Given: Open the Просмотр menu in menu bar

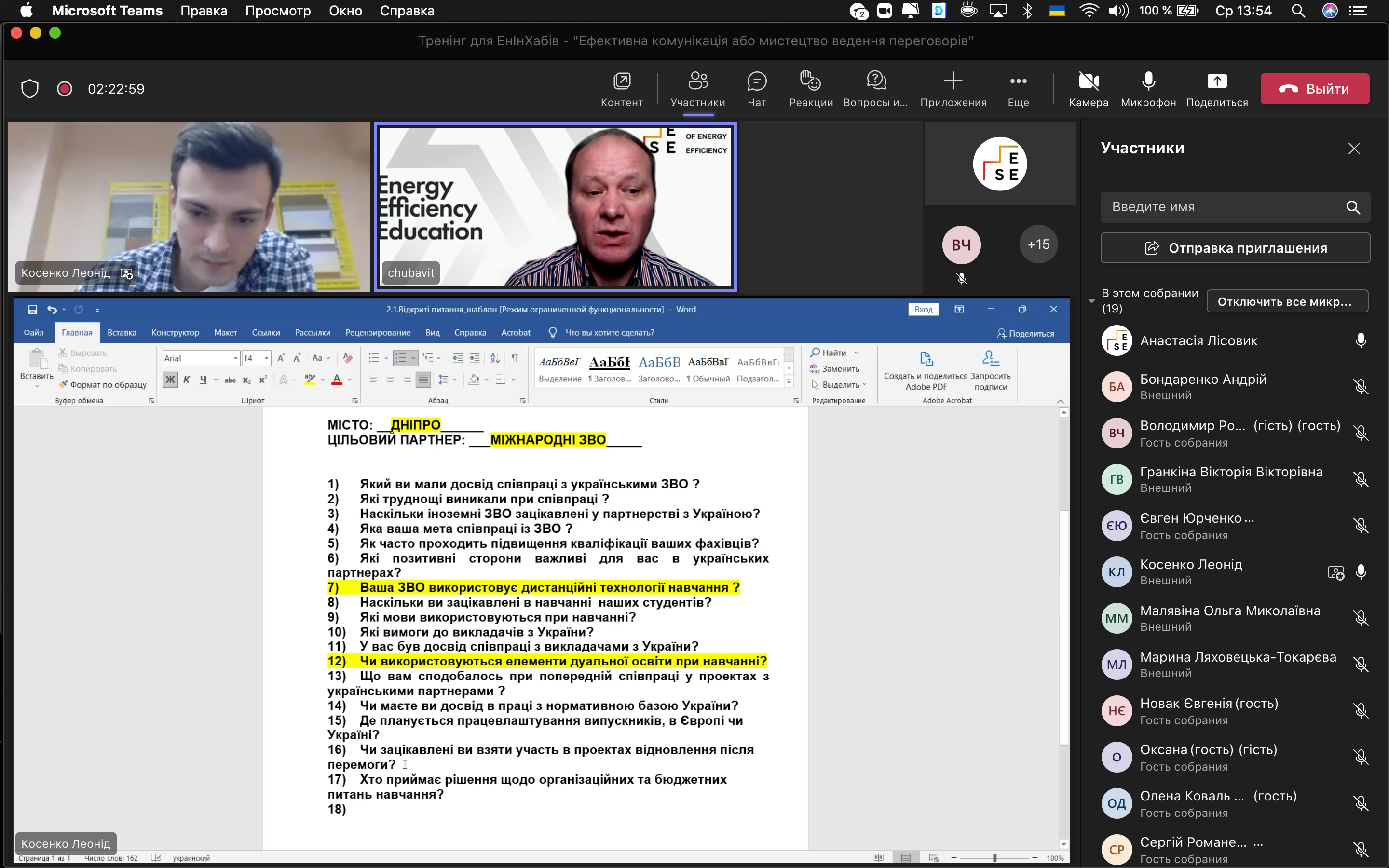Looking at the screenshot, I should point(278,11).
